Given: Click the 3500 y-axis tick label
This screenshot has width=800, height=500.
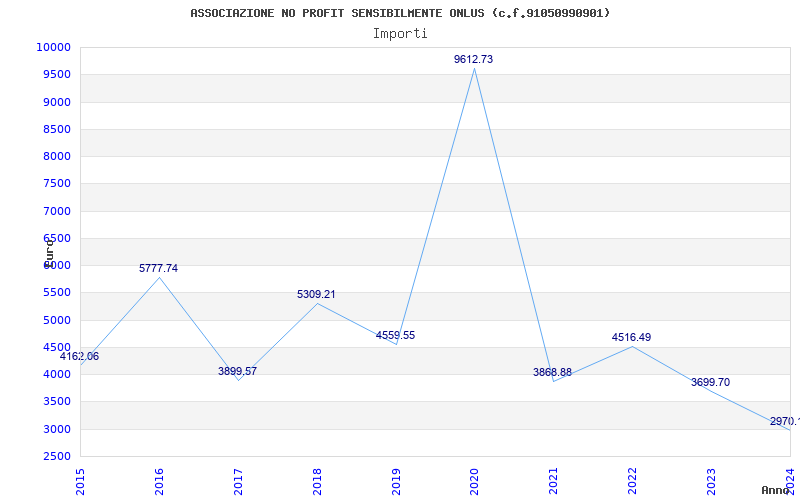Looking at the screenshot, I should (56, 402).
